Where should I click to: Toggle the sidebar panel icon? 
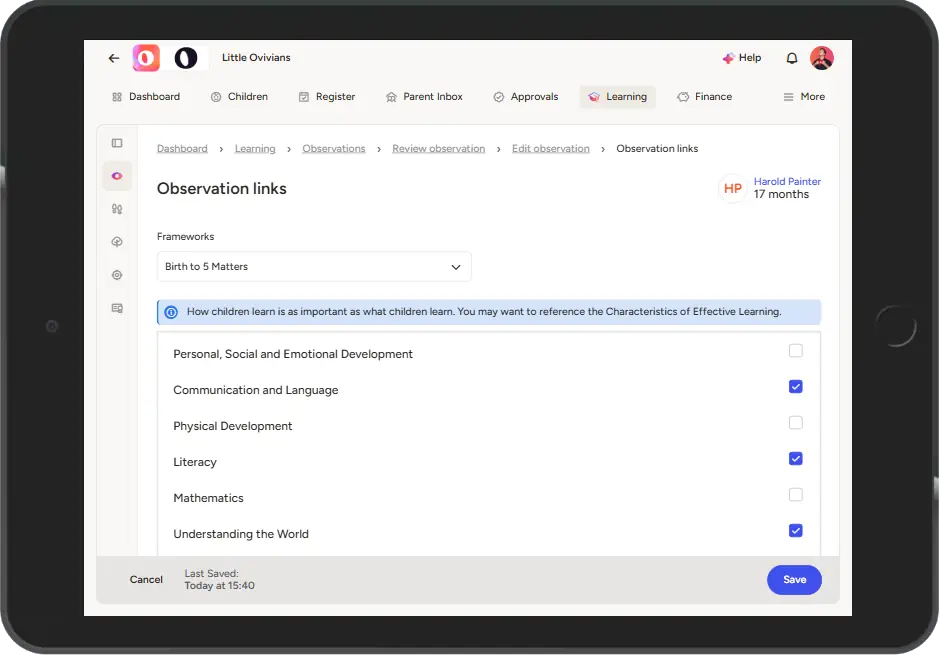117,143
